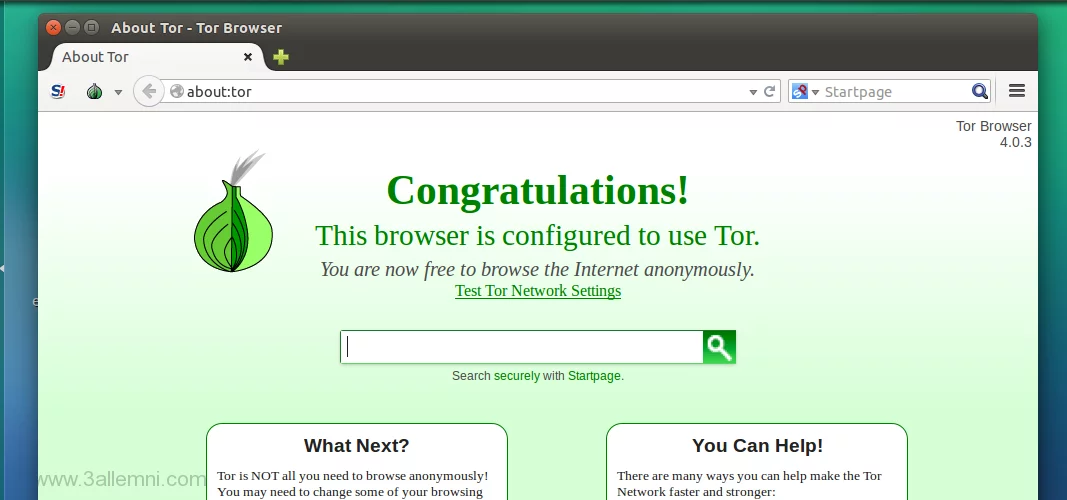Click the page's central search input box
The width and height of the screenshot is (1067, 500).
[x=521, y=347]
